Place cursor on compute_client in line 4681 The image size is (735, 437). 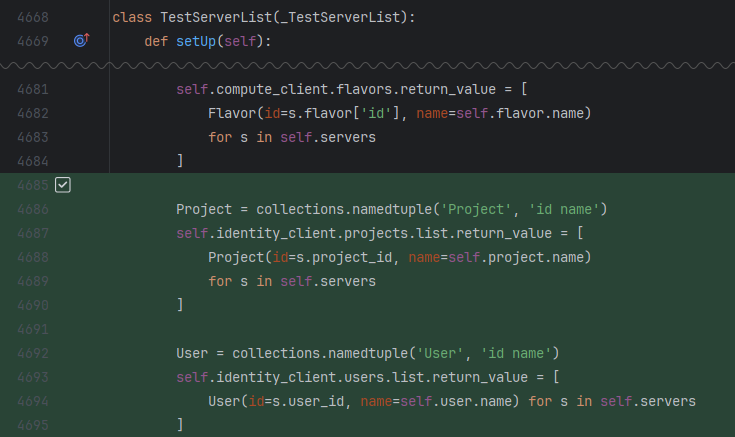(x=268, y=89)
